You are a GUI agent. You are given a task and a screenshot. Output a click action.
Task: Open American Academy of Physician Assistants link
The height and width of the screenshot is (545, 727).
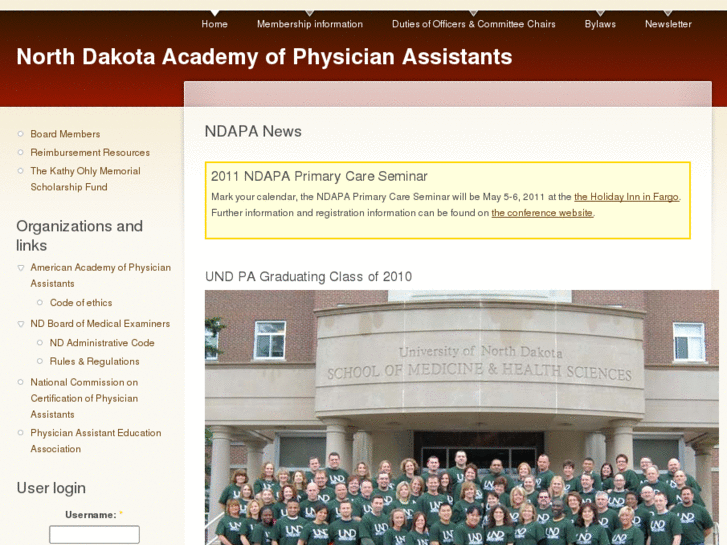[101, 276]
